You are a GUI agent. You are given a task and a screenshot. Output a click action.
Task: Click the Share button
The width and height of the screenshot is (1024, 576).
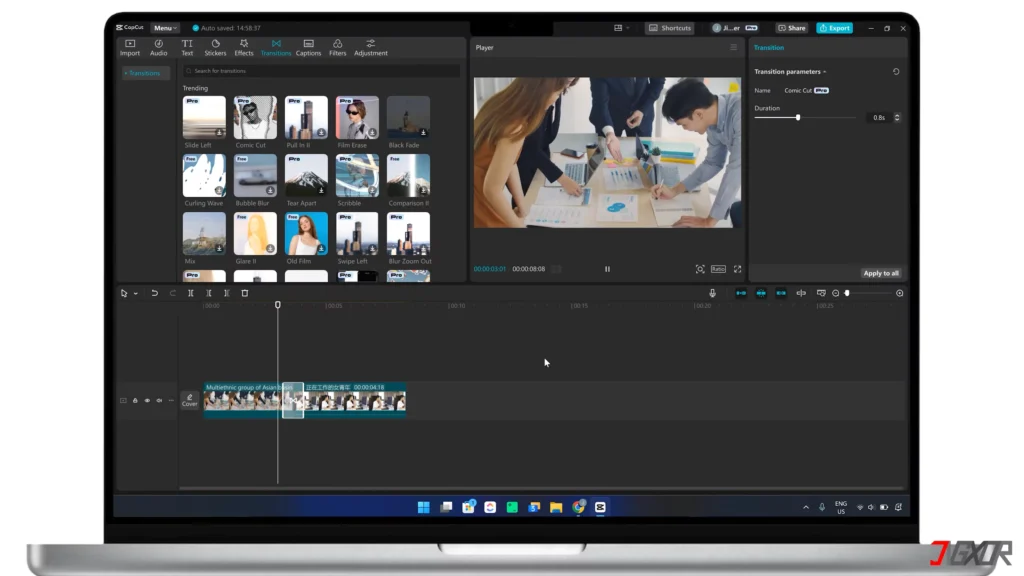click(x=792, y=28)
